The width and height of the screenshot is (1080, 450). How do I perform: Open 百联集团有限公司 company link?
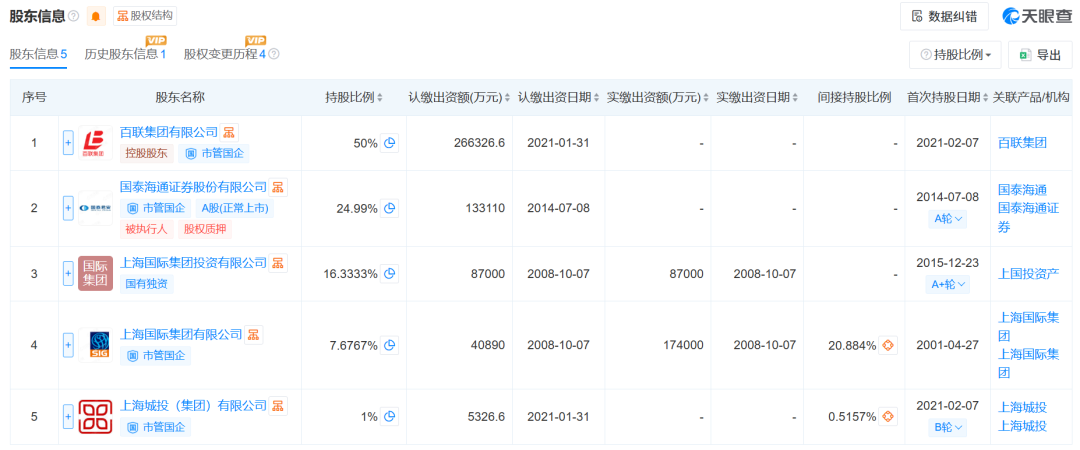(169, 132)
